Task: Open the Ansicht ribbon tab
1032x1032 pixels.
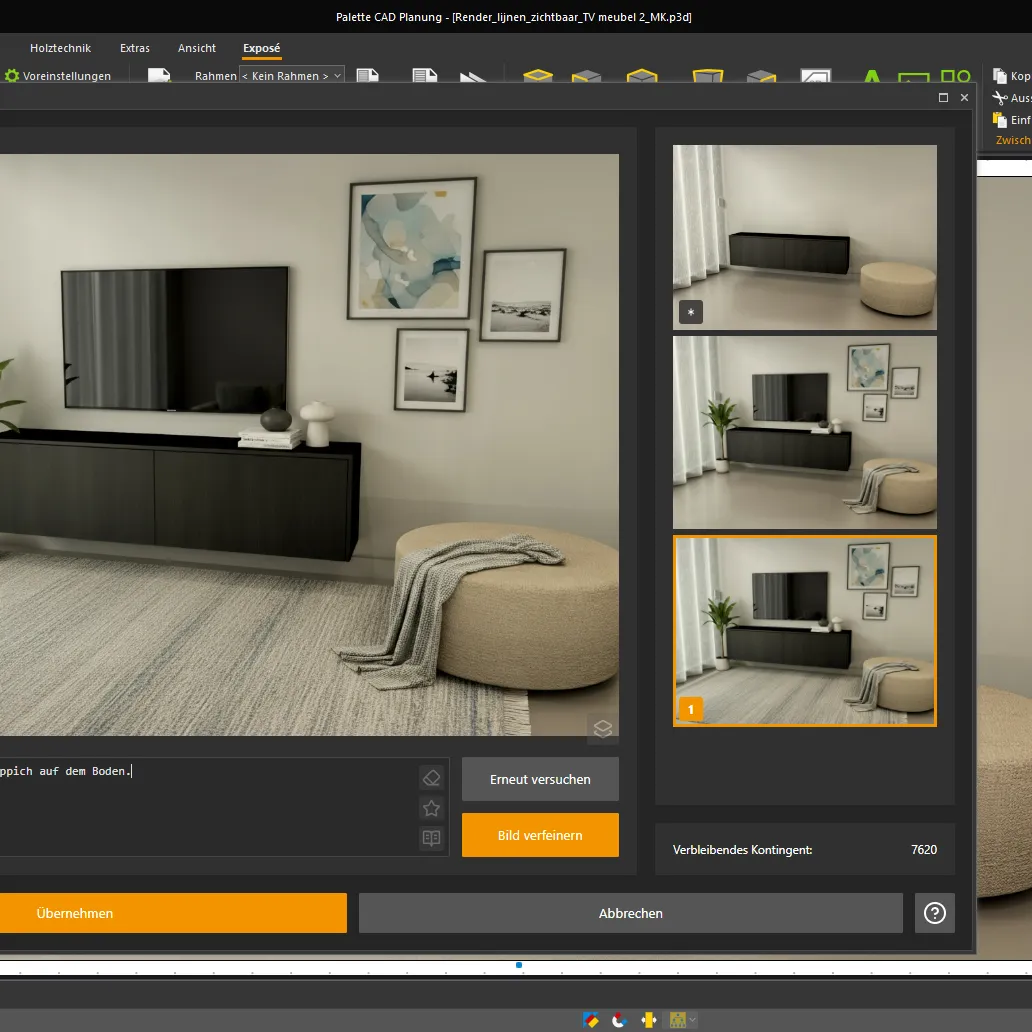Action: pos(197,48)
